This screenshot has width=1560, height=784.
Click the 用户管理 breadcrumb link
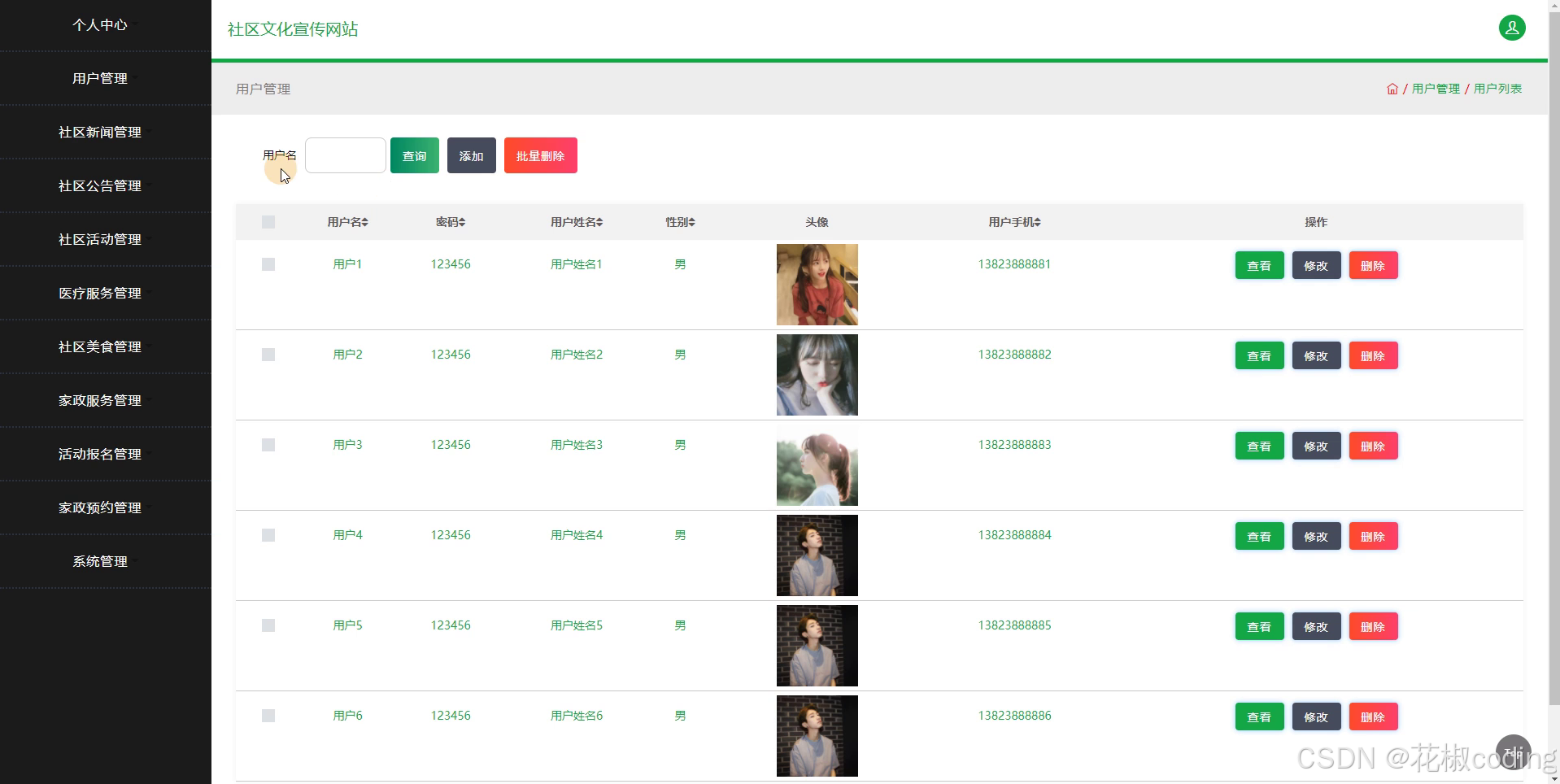[x=1436, y=89]
